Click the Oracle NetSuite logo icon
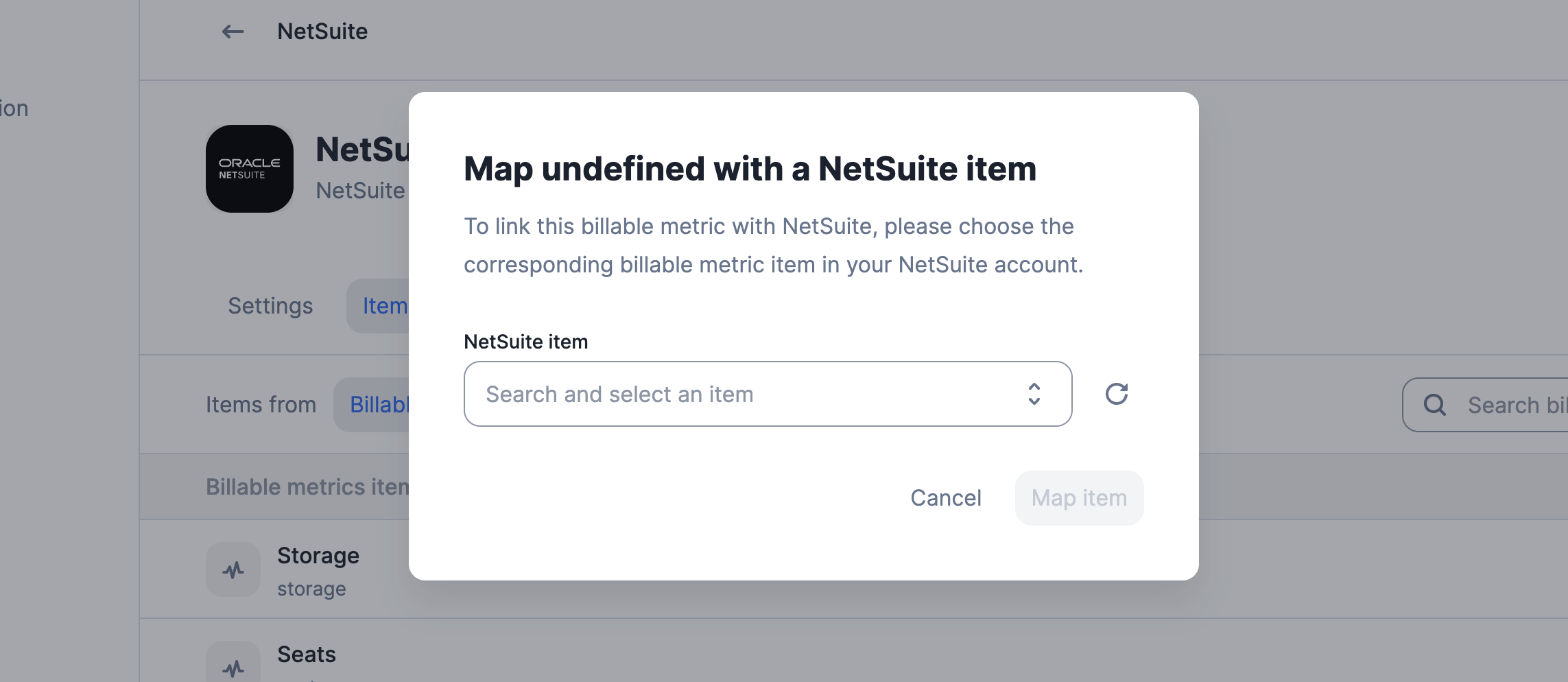This screenshot has height=682, width=1568. (250, 169)
